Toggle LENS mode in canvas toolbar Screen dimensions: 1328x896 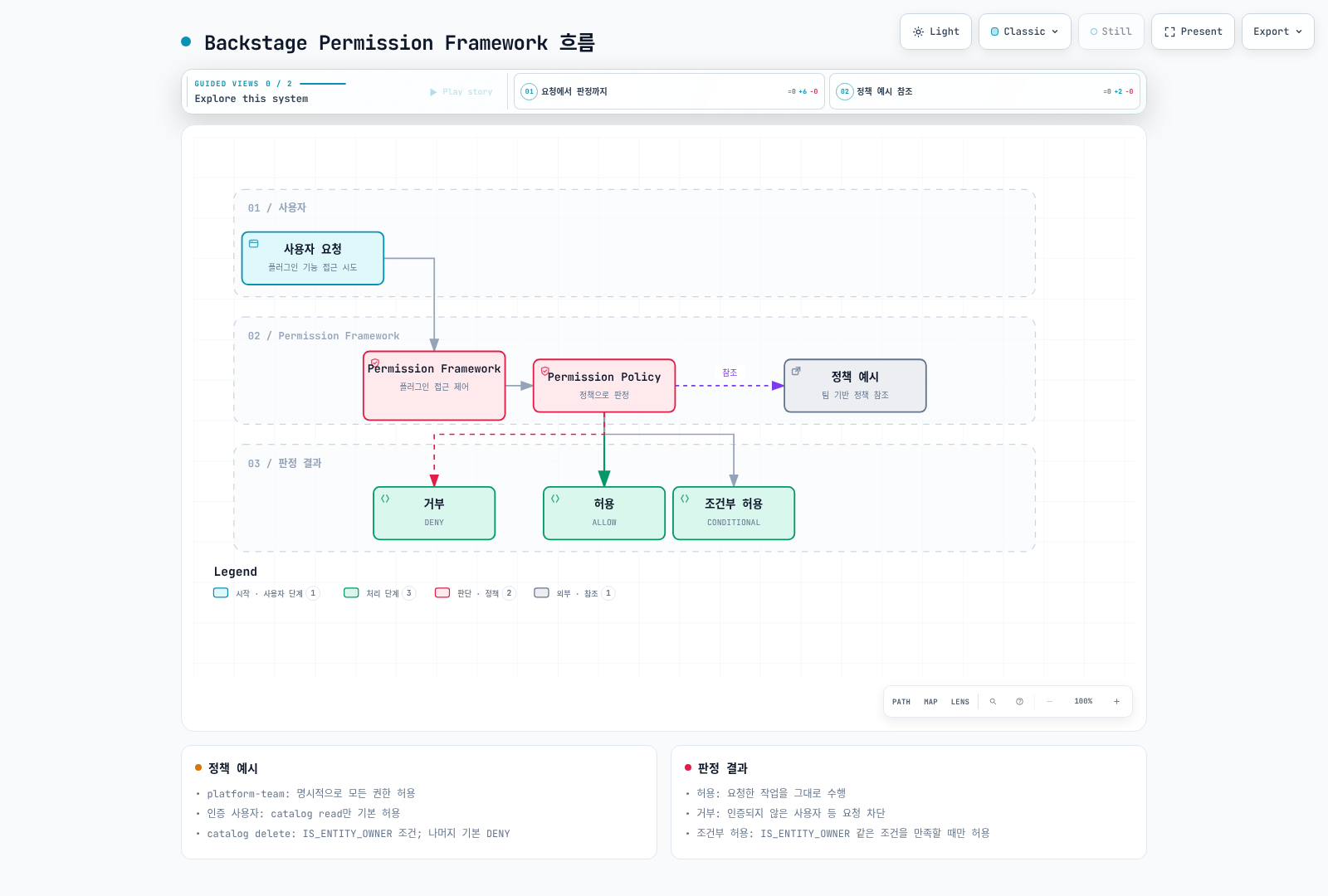(x=960, y=702)
